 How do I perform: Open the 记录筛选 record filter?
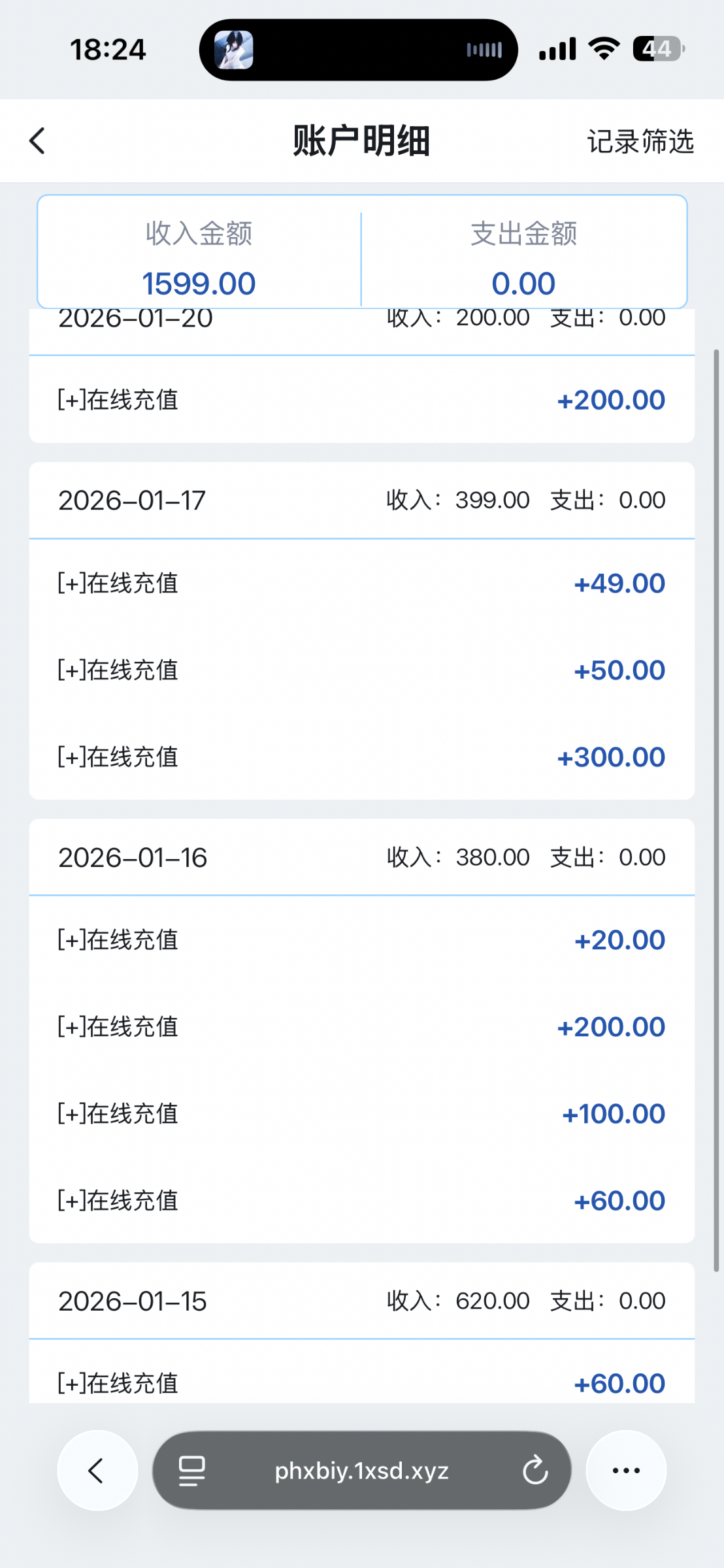click(x=640, y=141)
